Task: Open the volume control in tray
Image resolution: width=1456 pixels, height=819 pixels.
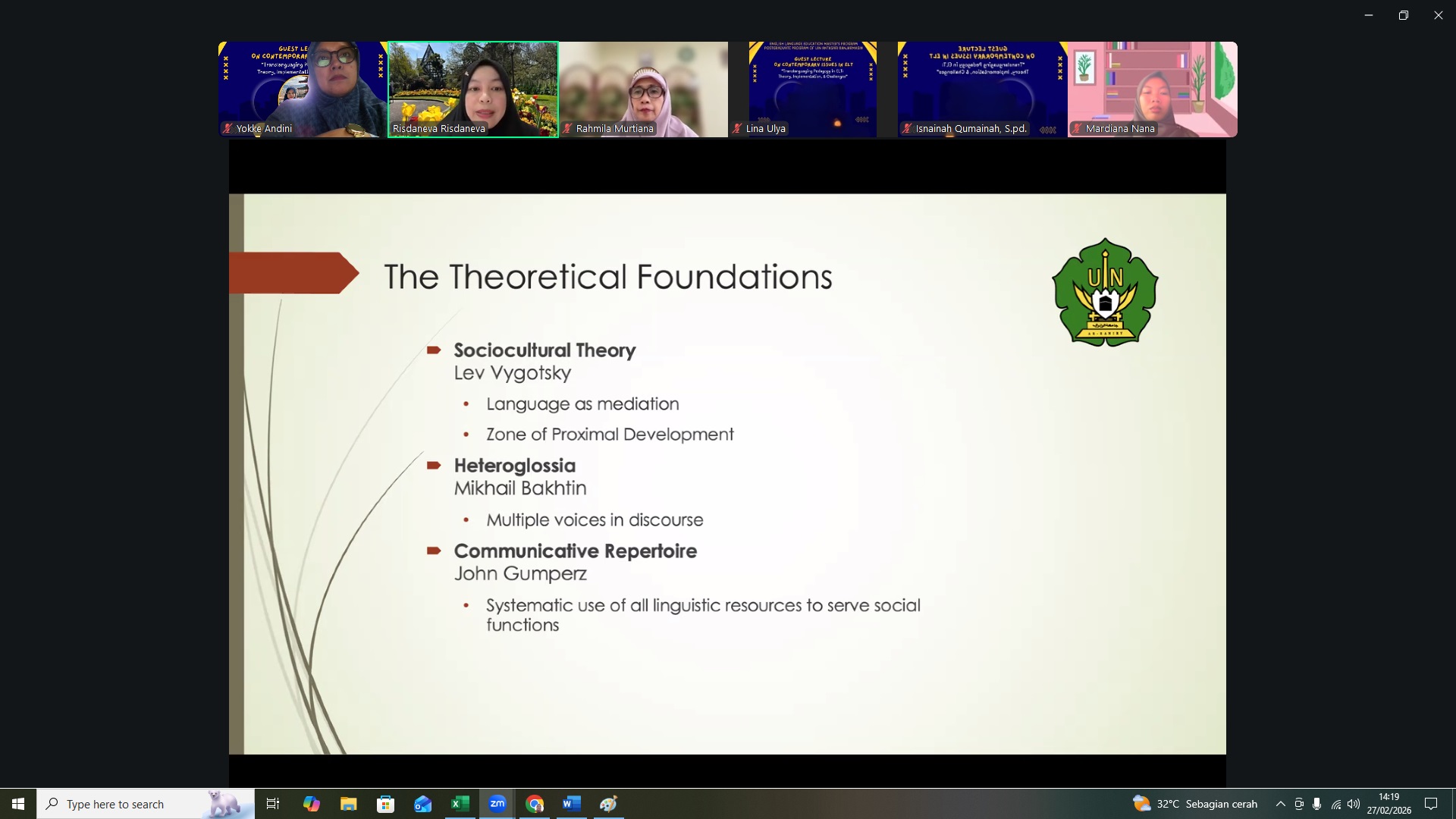Action: pos(1354,804)
